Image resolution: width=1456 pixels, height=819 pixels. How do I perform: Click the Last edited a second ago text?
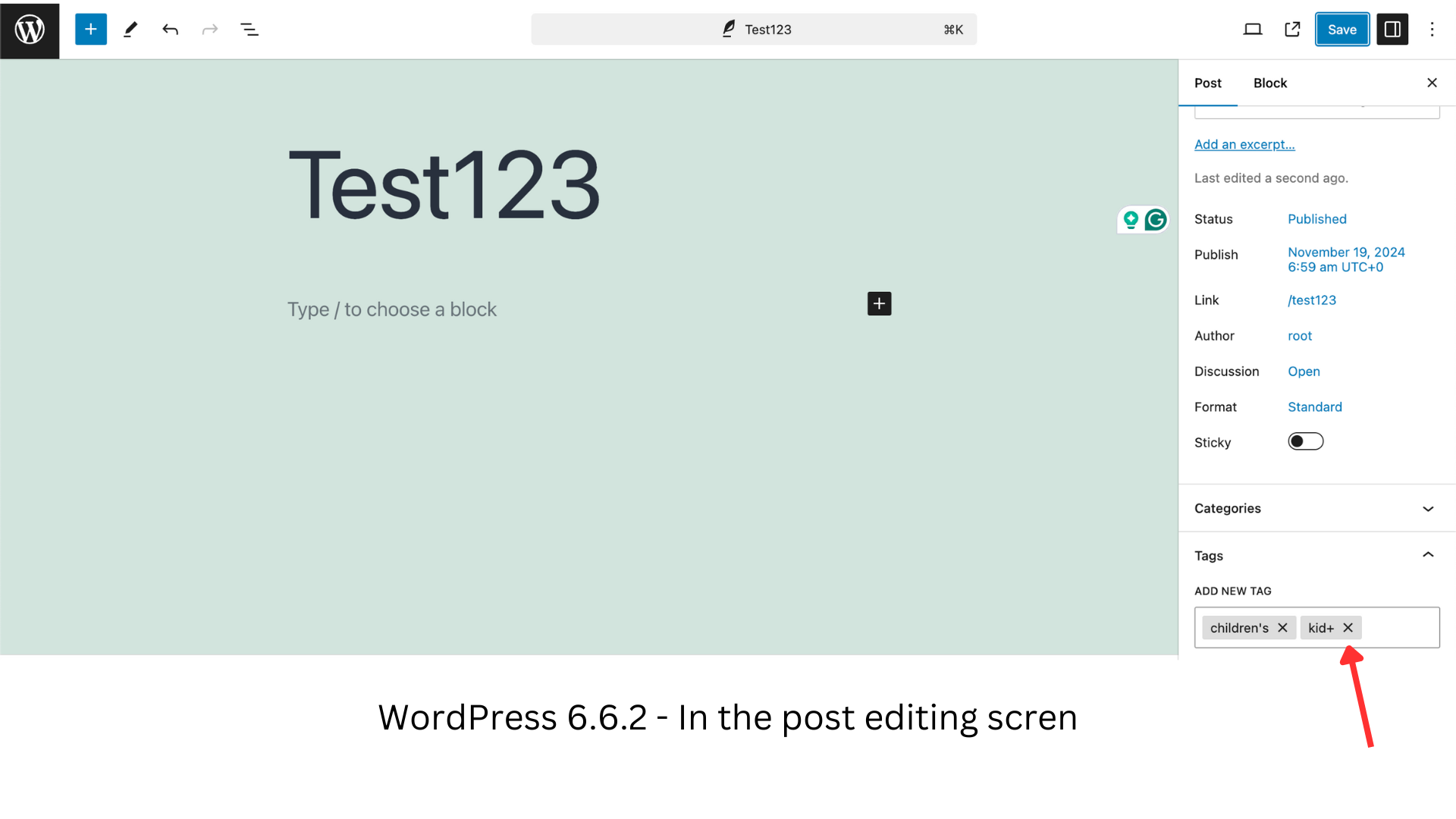[x=1271, y=178]
